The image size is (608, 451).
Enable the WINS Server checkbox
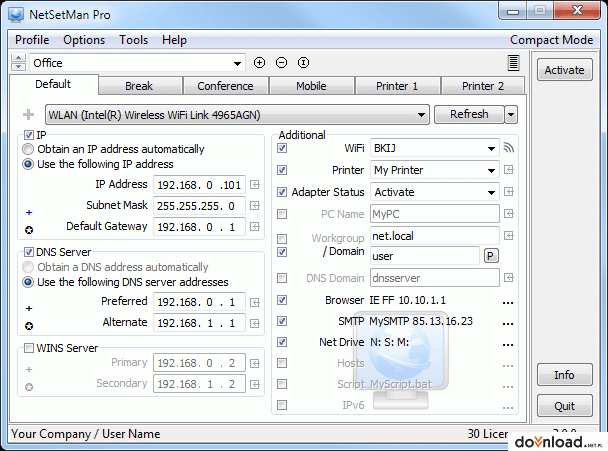point(29,348)
